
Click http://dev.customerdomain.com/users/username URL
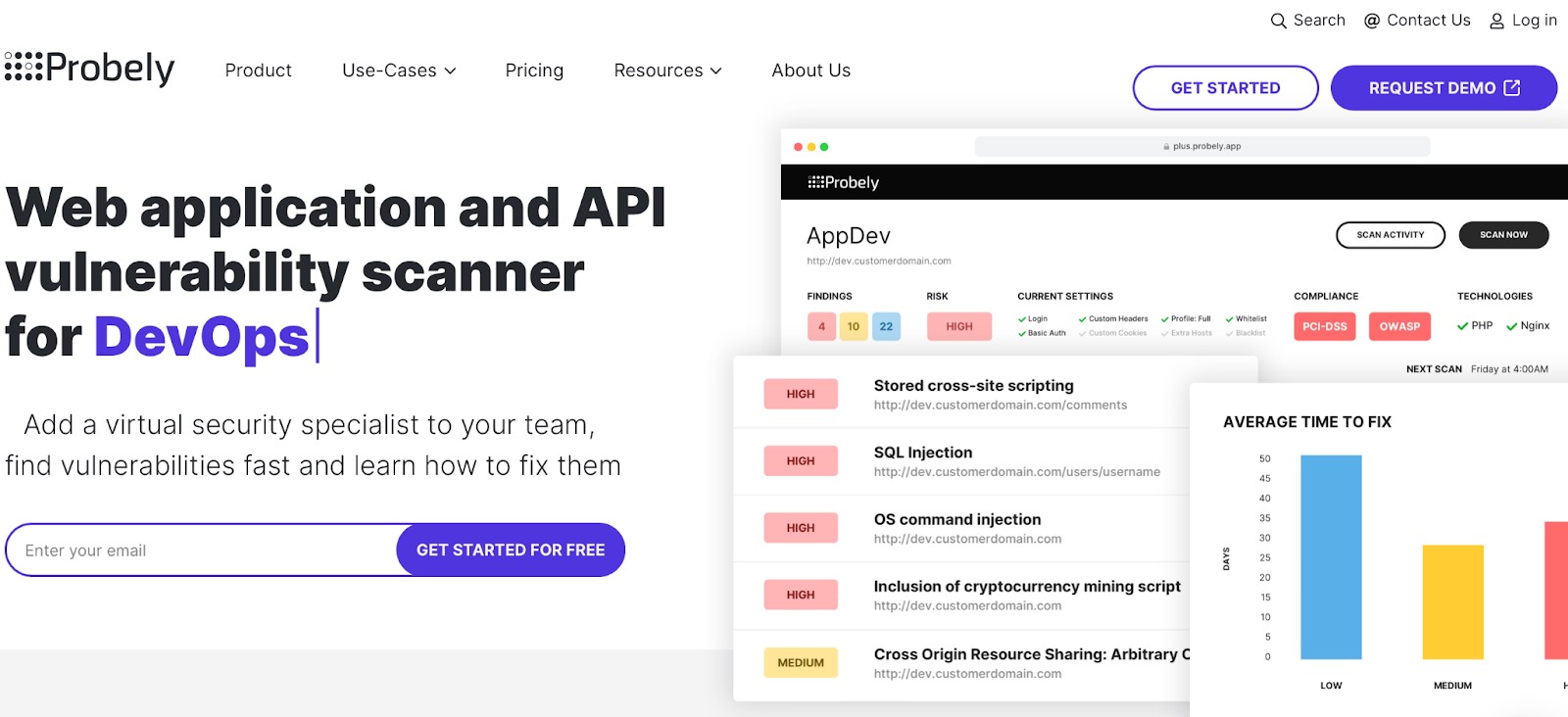point(1017,472)
